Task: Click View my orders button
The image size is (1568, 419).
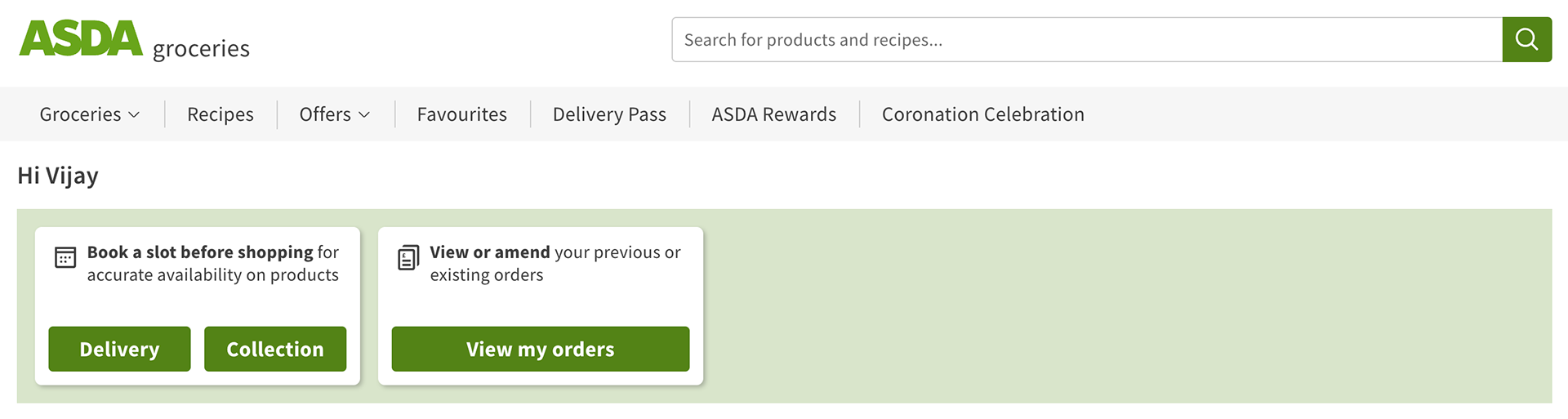Action: pos(540,349)
